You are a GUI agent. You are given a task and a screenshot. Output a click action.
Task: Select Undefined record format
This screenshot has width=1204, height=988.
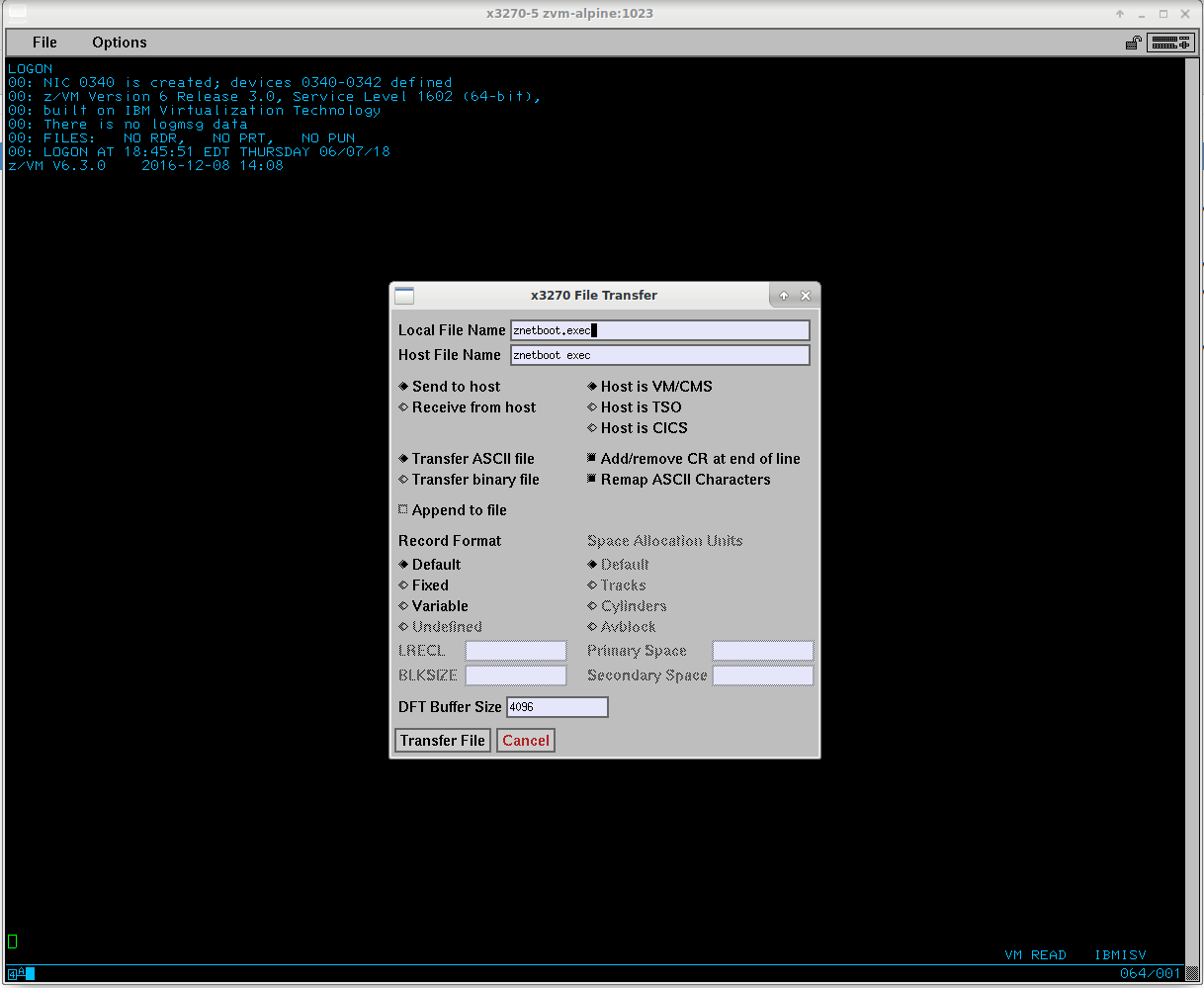point(441,627)
